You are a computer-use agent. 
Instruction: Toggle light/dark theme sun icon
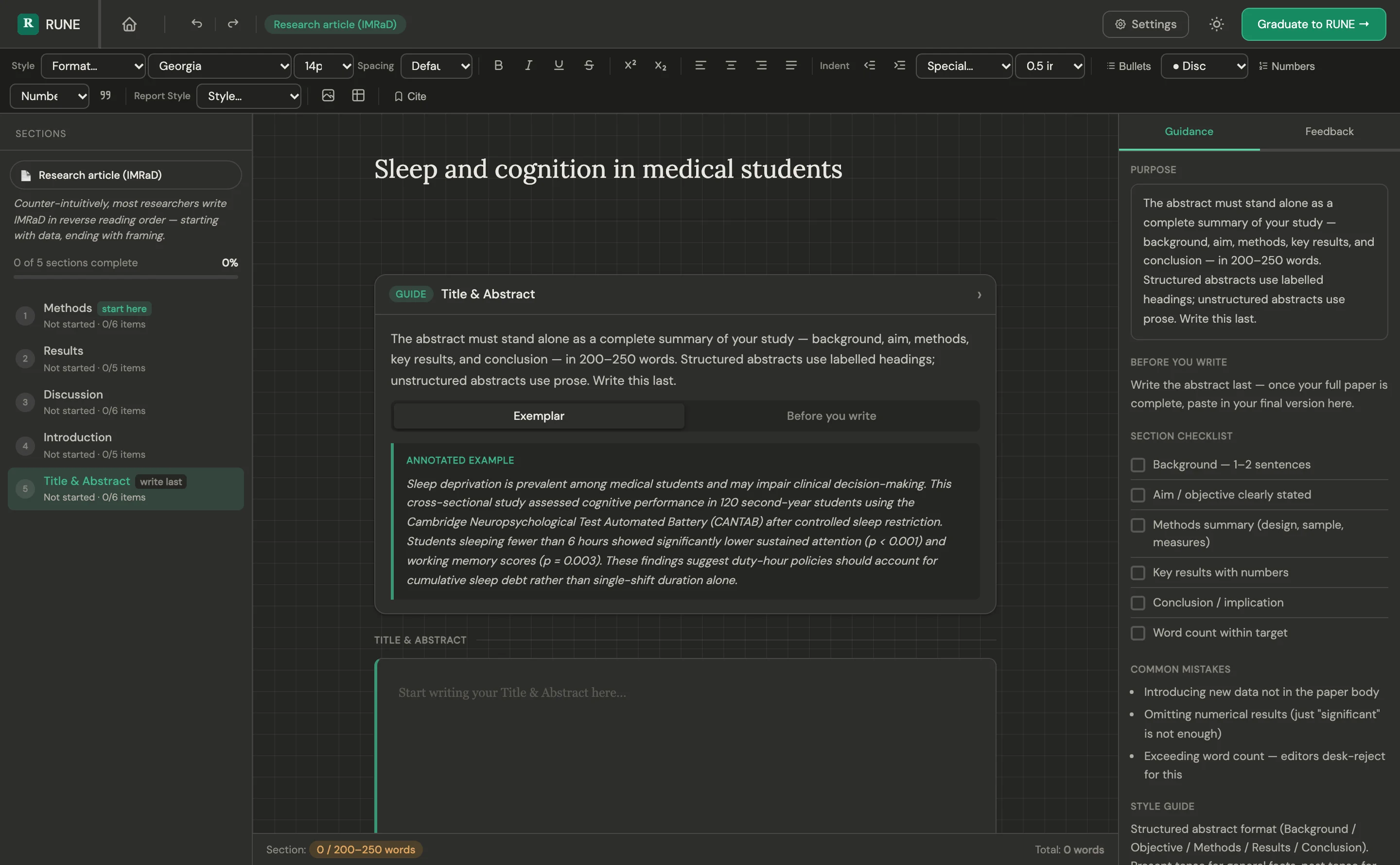(1216, 24)
